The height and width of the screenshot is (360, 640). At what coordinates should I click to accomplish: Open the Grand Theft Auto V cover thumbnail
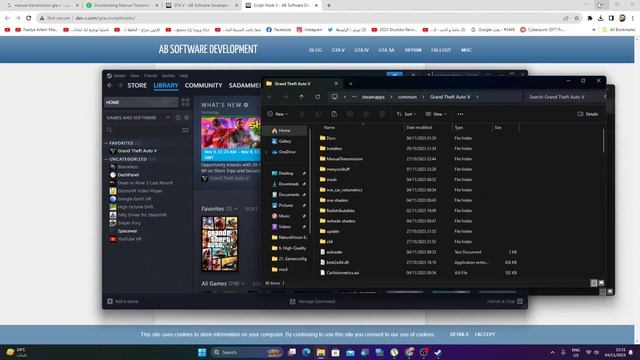pyautogui.click(x=220, y=244)
